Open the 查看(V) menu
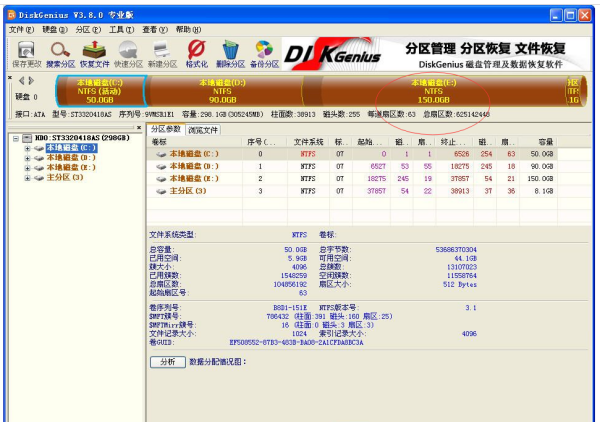 (155, 29)
